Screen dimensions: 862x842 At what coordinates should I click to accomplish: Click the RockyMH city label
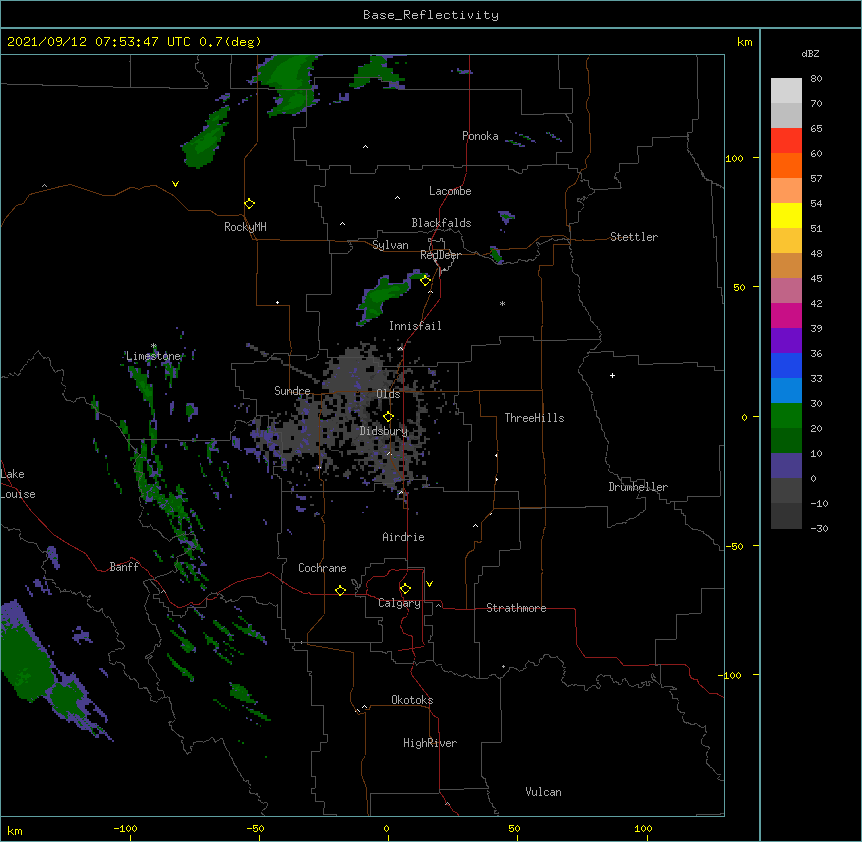click(245, 227)
